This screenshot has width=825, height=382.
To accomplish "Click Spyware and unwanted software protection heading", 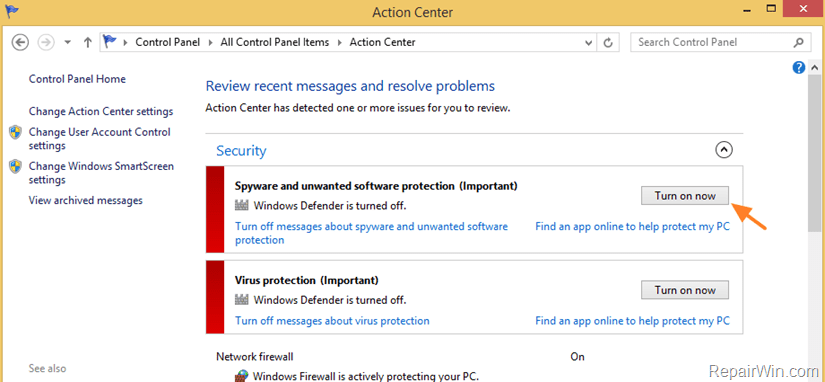I will point(376,186).
